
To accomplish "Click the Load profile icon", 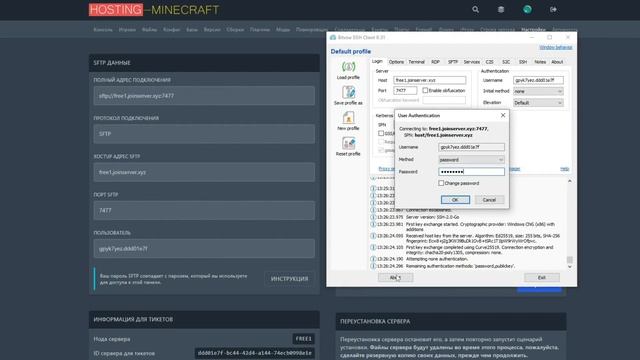I will pos(348,67).
